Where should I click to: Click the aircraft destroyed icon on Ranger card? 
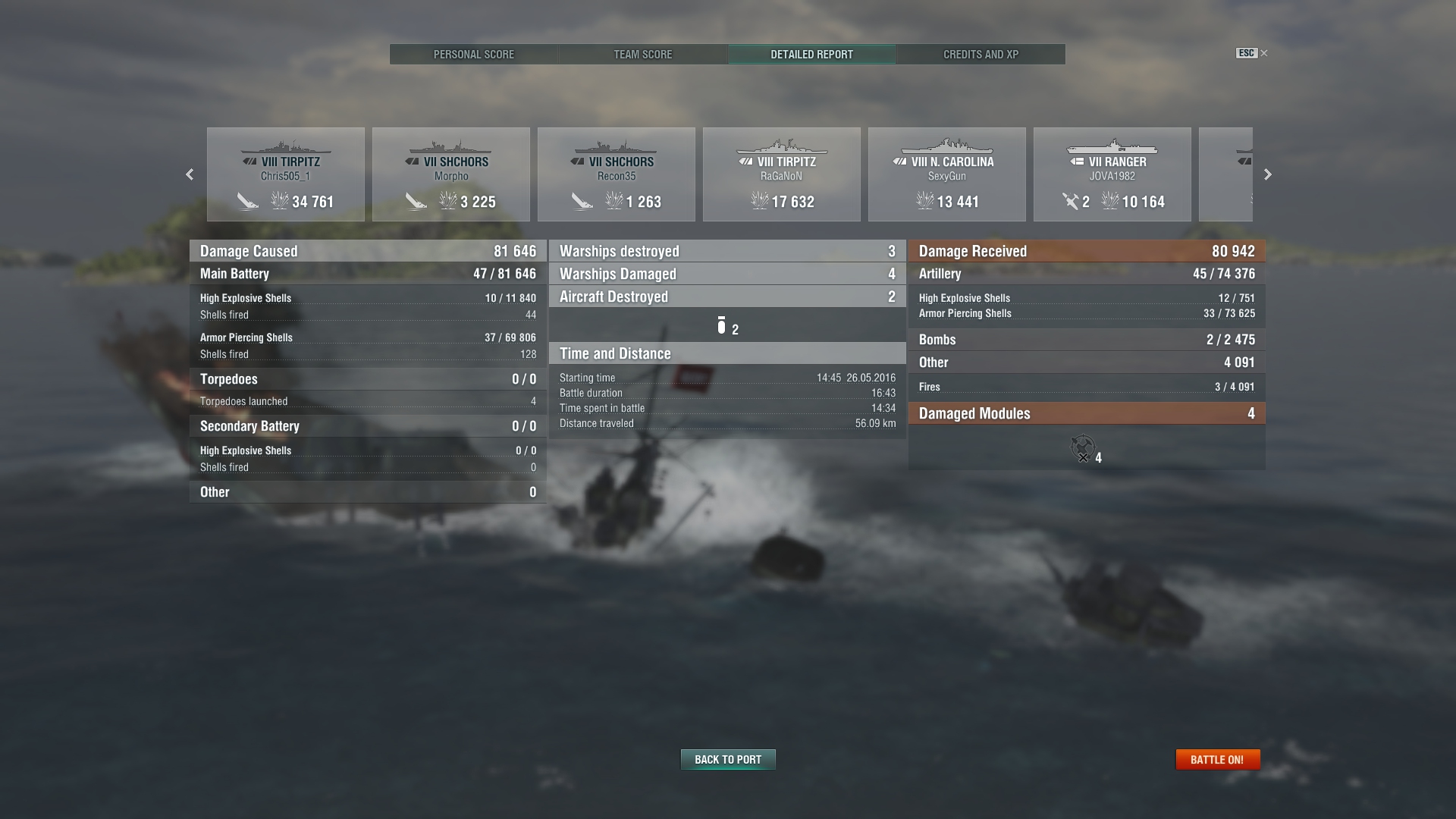[x=1070, y=201]
